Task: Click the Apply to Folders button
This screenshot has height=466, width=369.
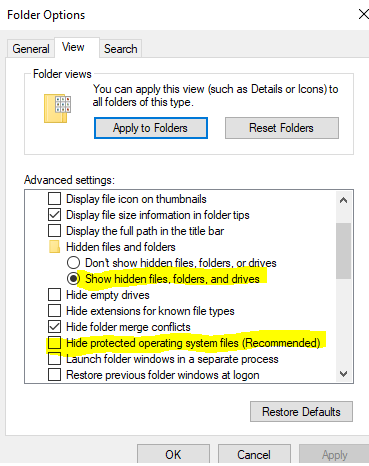Action: [151, 128]
